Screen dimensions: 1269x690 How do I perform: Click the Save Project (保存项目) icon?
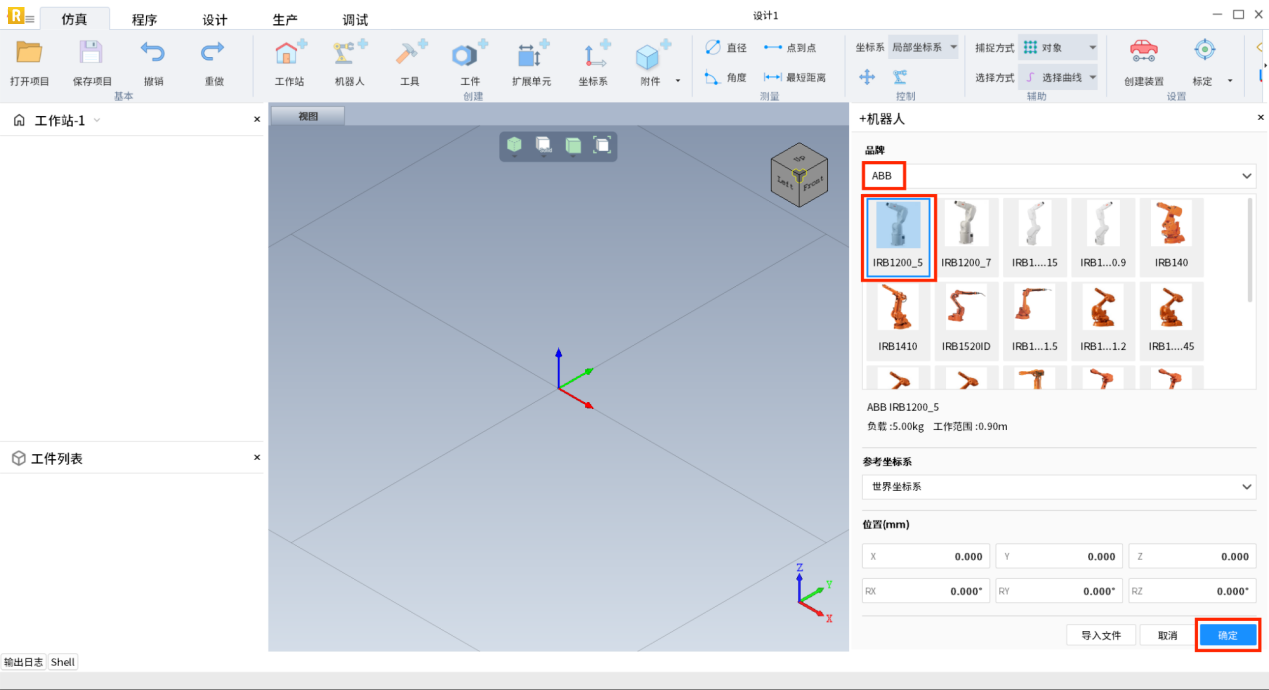(x=91, y=54)
